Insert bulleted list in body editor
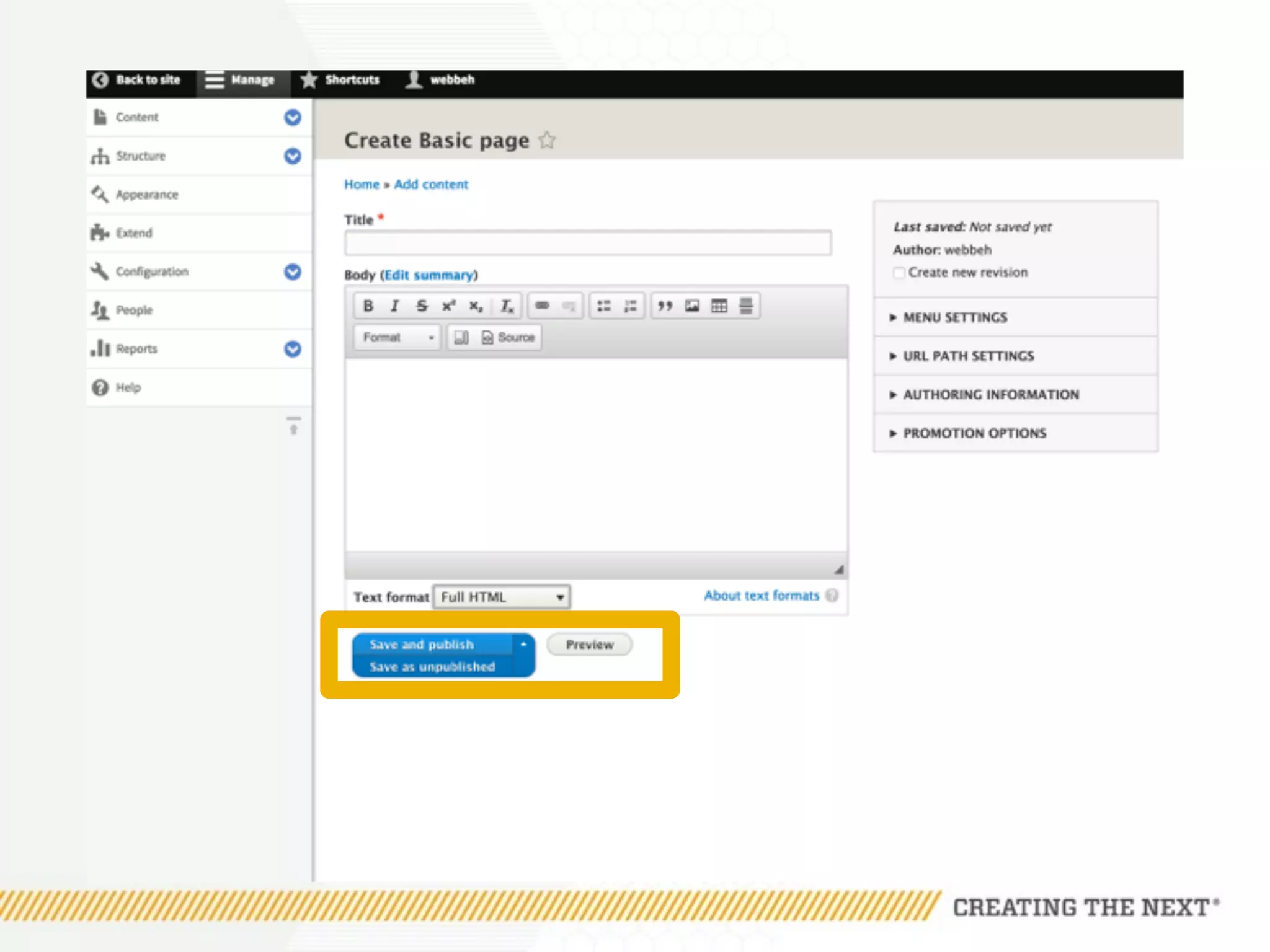 [x=603, y=306]
